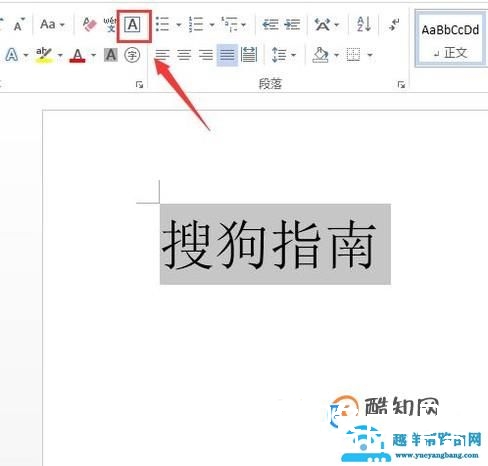Screen dimensions: 488x466
Task: Toggle Justify alignment
Action: 227,55
